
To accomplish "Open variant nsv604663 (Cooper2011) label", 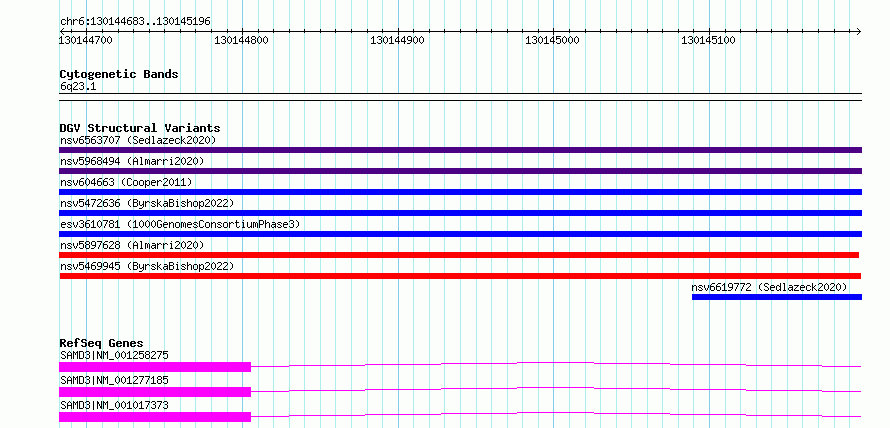I will click(126, 182).
